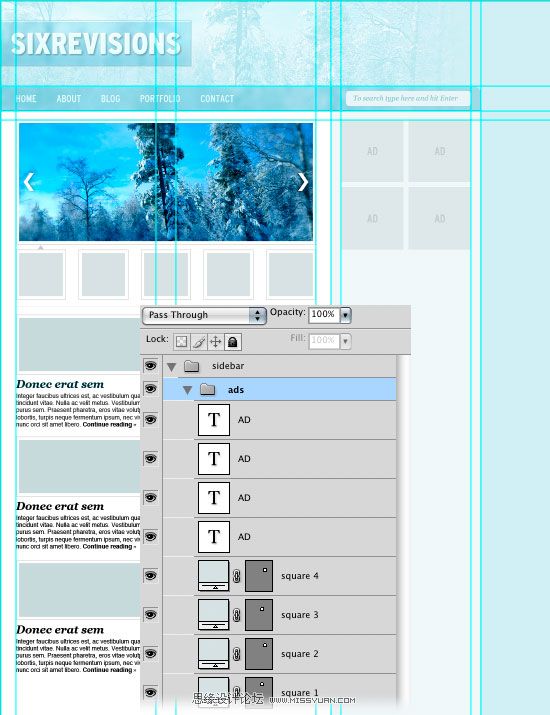Image resolution: width=550 pixels, height=715 pixels.
Task: Open the PORTFOLIO navigation item
Action: pyautogui.click(x=160, y=98)
